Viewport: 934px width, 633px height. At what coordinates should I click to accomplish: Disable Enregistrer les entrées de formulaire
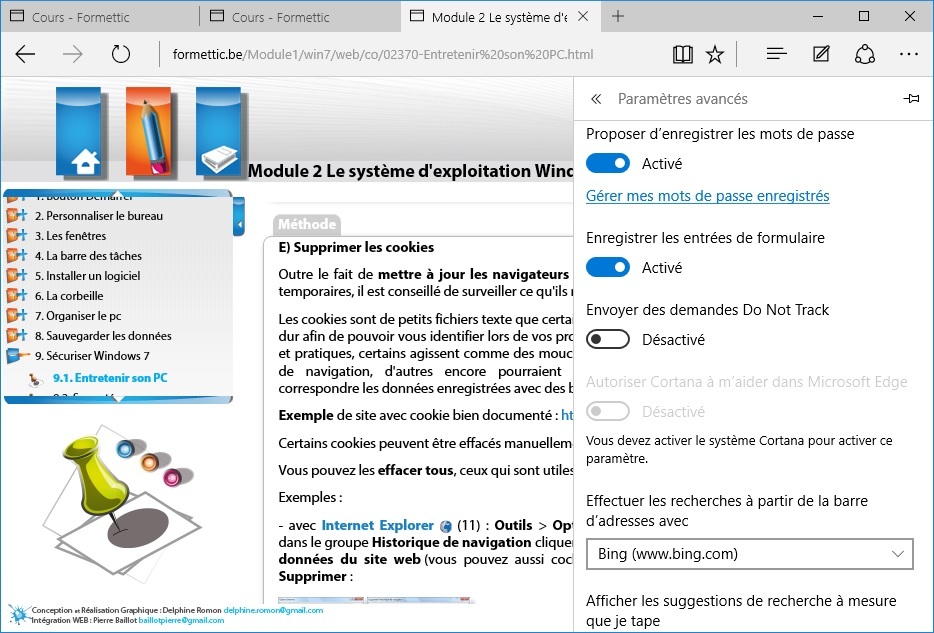tap(608, 267)
